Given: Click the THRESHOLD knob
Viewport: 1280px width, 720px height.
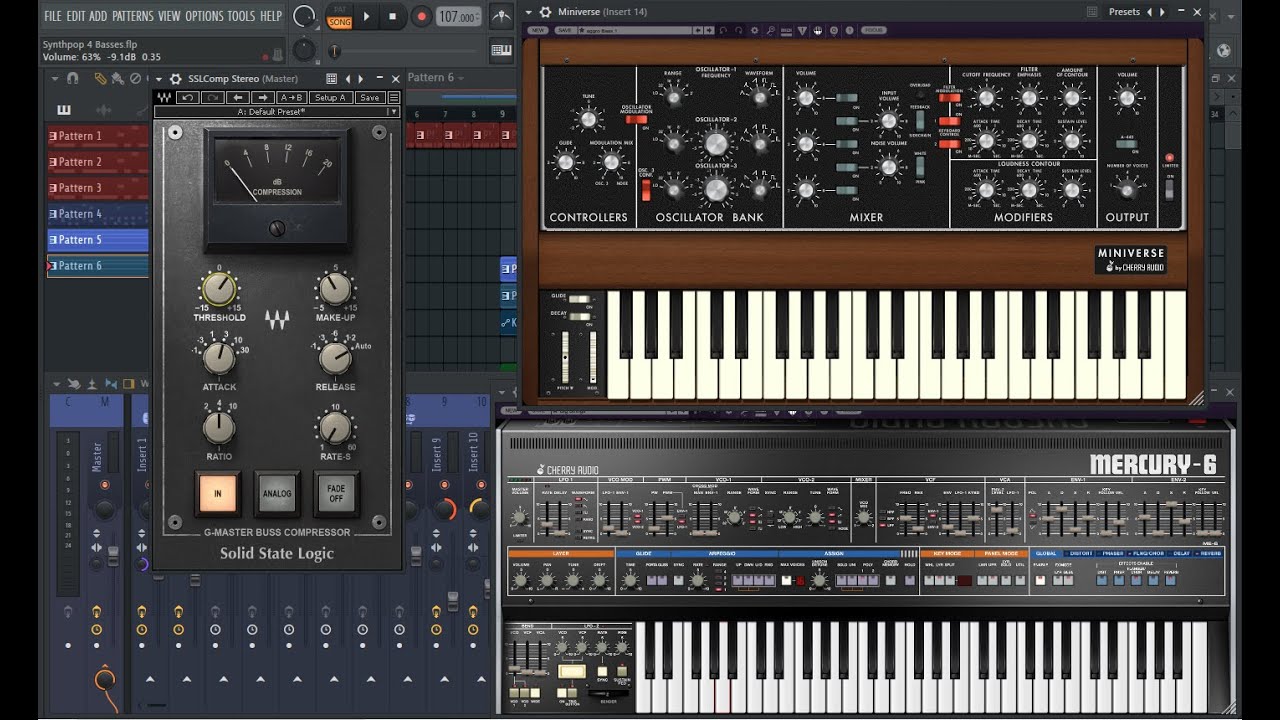Looking at the screenshot, I should (218, 289).
